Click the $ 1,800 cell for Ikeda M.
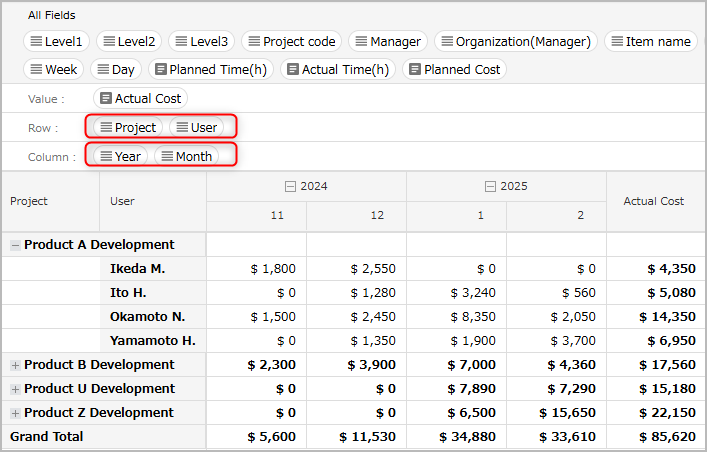This screenshot has width=707, height=452. [257, 269]
